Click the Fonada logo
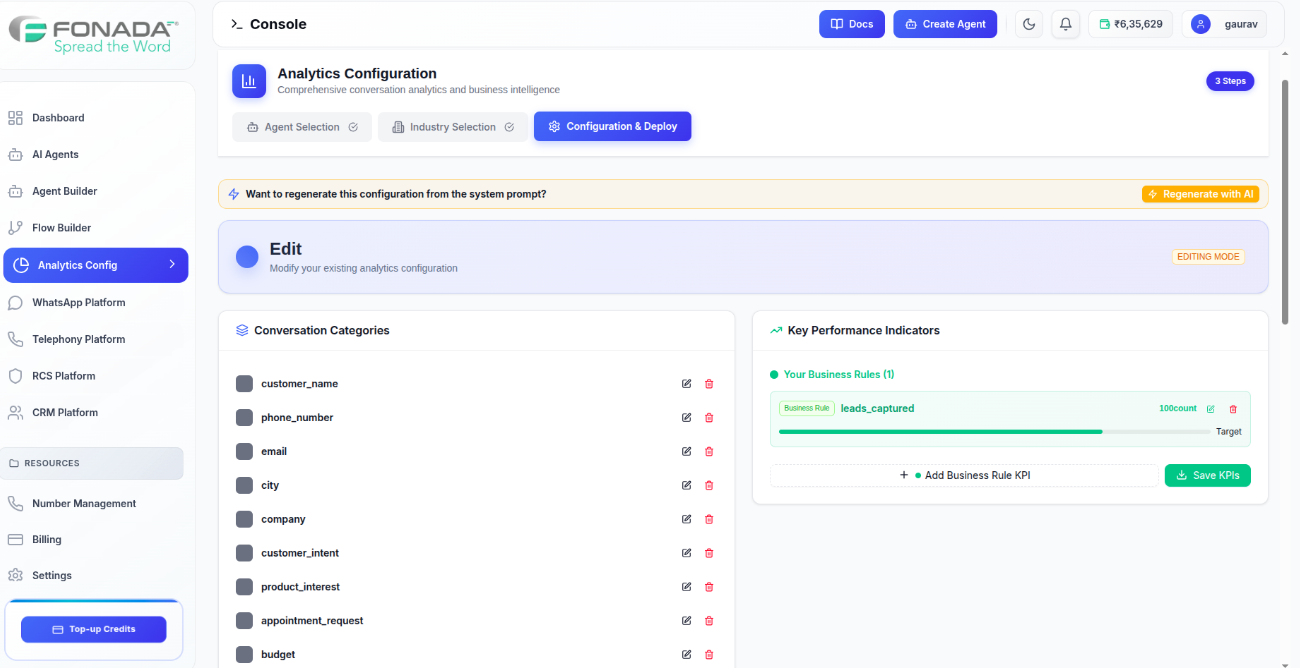Viewport: 1300px width, 668px height. [x=94, y=34]
